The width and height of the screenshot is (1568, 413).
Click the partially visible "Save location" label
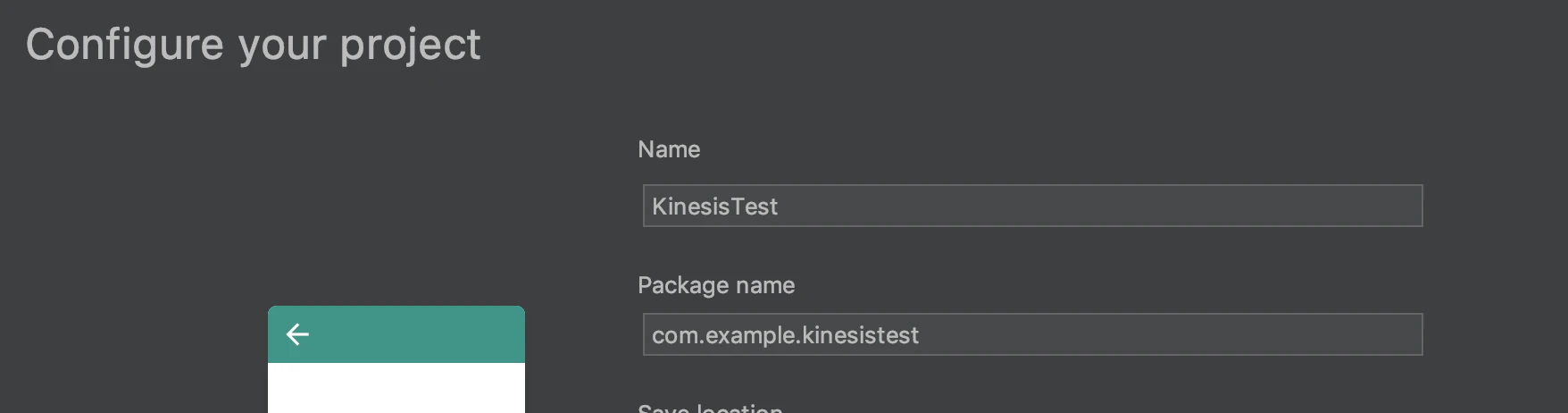710,407
